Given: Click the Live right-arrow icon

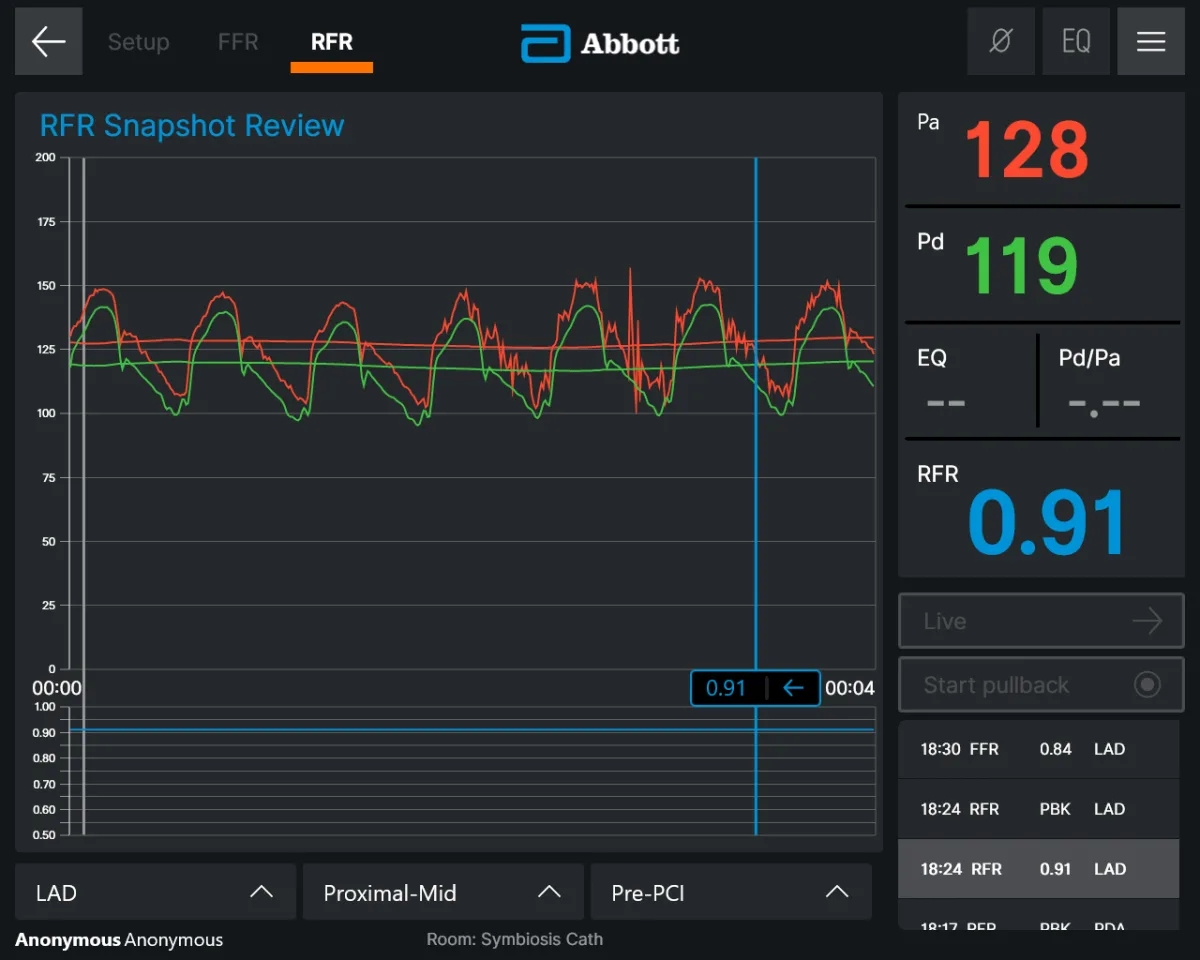Looking at the screenshot, I should [1147, 621].
